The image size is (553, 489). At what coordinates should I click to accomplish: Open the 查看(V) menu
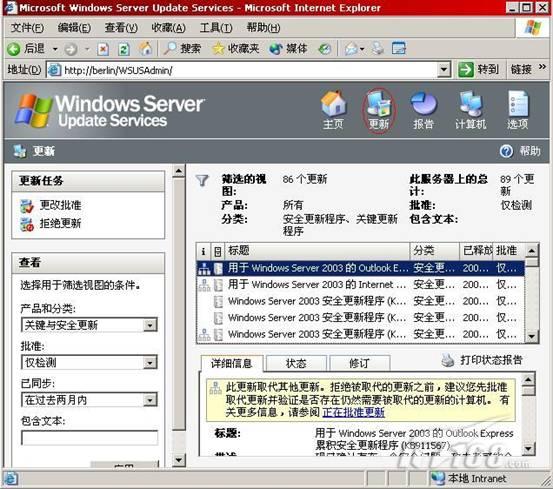pyautogui.click(x=121, y=28)
